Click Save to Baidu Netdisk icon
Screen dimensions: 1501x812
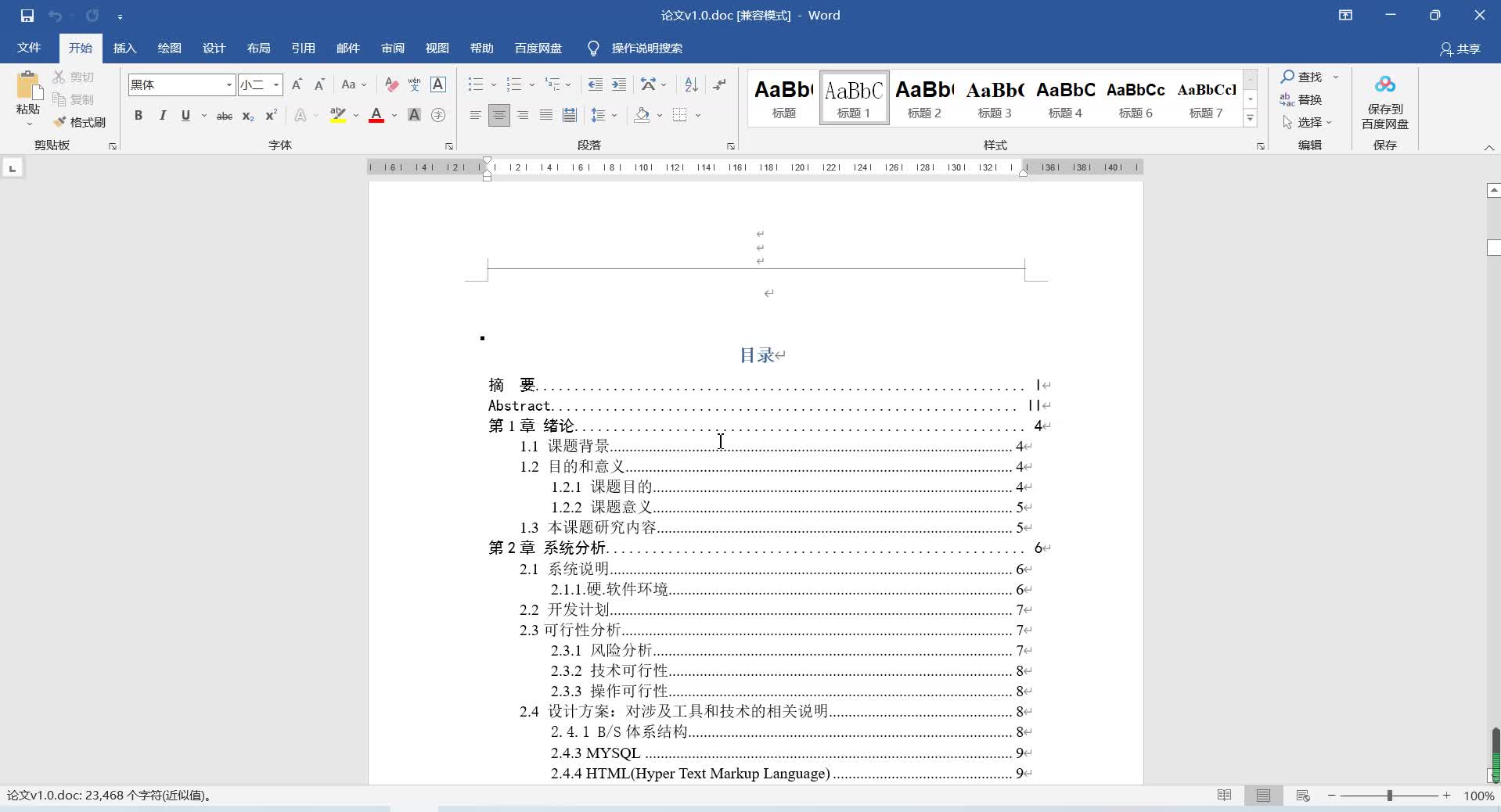[x=1384, y=102]
